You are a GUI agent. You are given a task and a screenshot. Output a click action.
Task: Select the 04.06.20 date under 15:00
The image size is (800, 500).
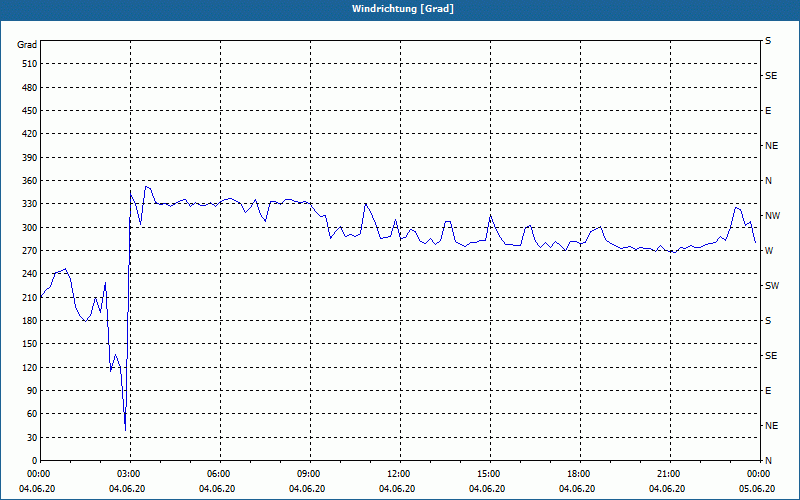pyautogui.click(x=487, y=489)
